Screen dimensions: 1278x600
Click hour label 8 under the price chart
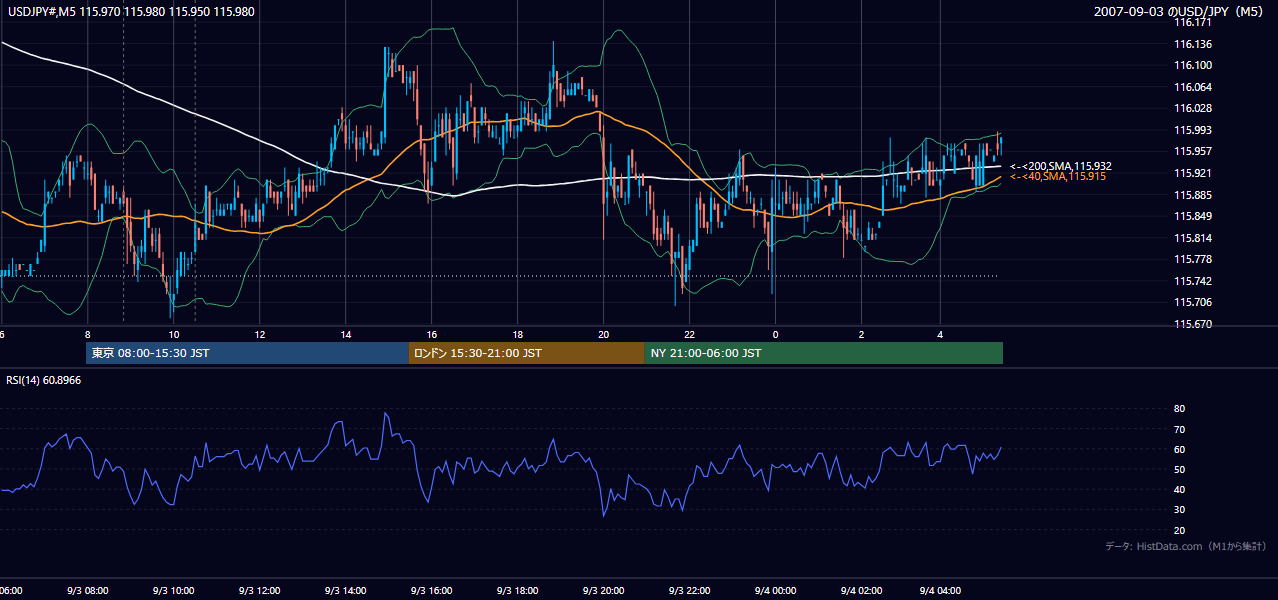[88, 334]
